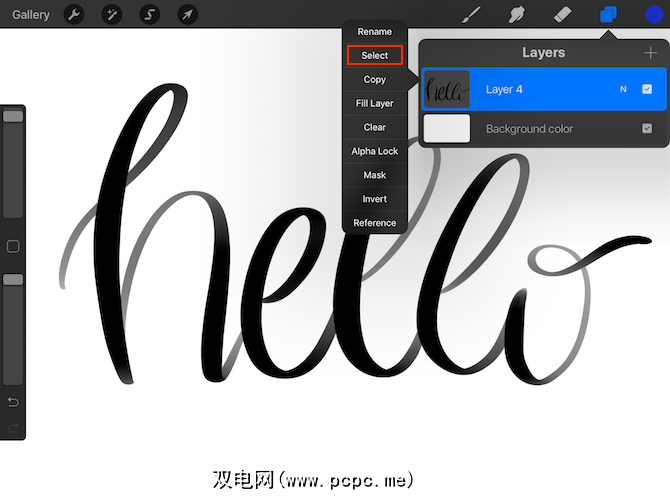Set layer as Reference from the menu
Viewport: 670px width, 503px height.
point(375,223)
